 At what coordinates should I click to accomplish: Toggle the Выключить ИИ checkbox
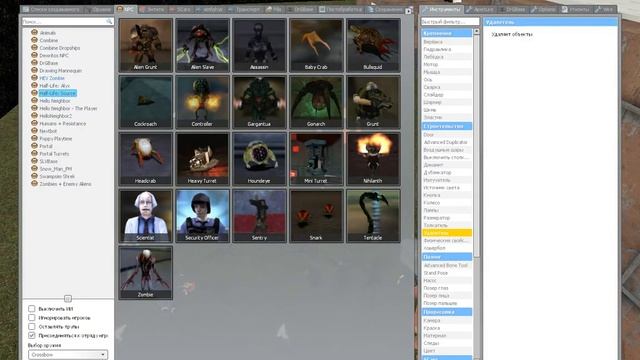click(x=31, y=309)
